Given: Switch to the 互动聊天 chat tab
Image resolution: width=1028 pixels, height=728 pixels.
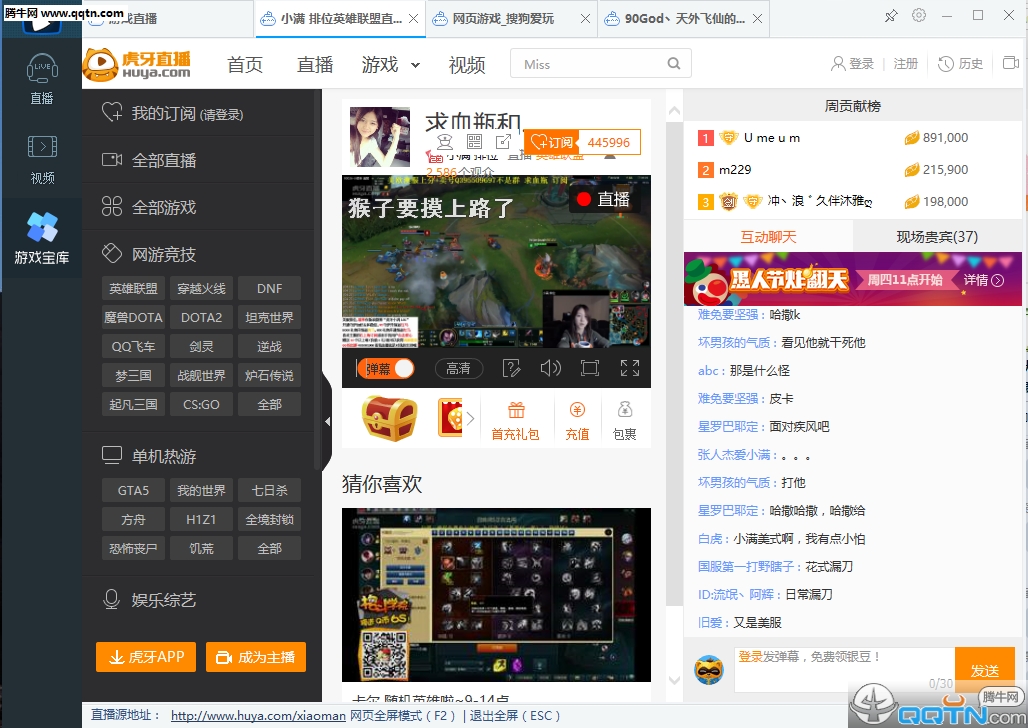Looking at the screenshot, I should [x=768, y=237].
